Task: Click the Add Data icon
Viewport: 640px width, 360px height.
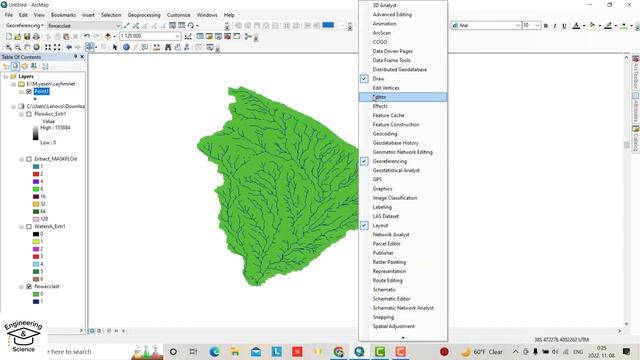Action: (108, 36)
